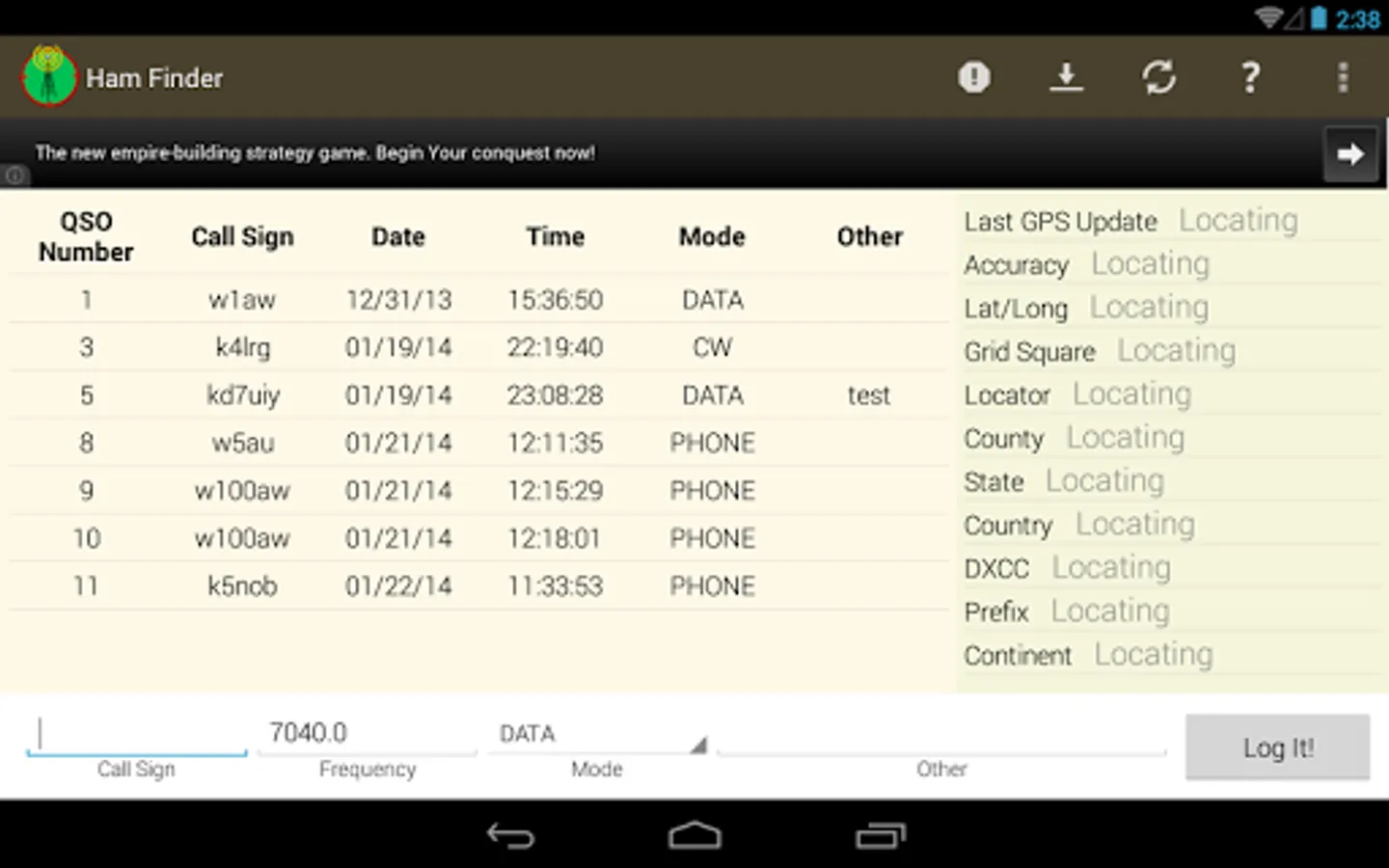Tap the Mode column header
The height and width of the screenshot is (868, 1389).
(x=712, y=236)
